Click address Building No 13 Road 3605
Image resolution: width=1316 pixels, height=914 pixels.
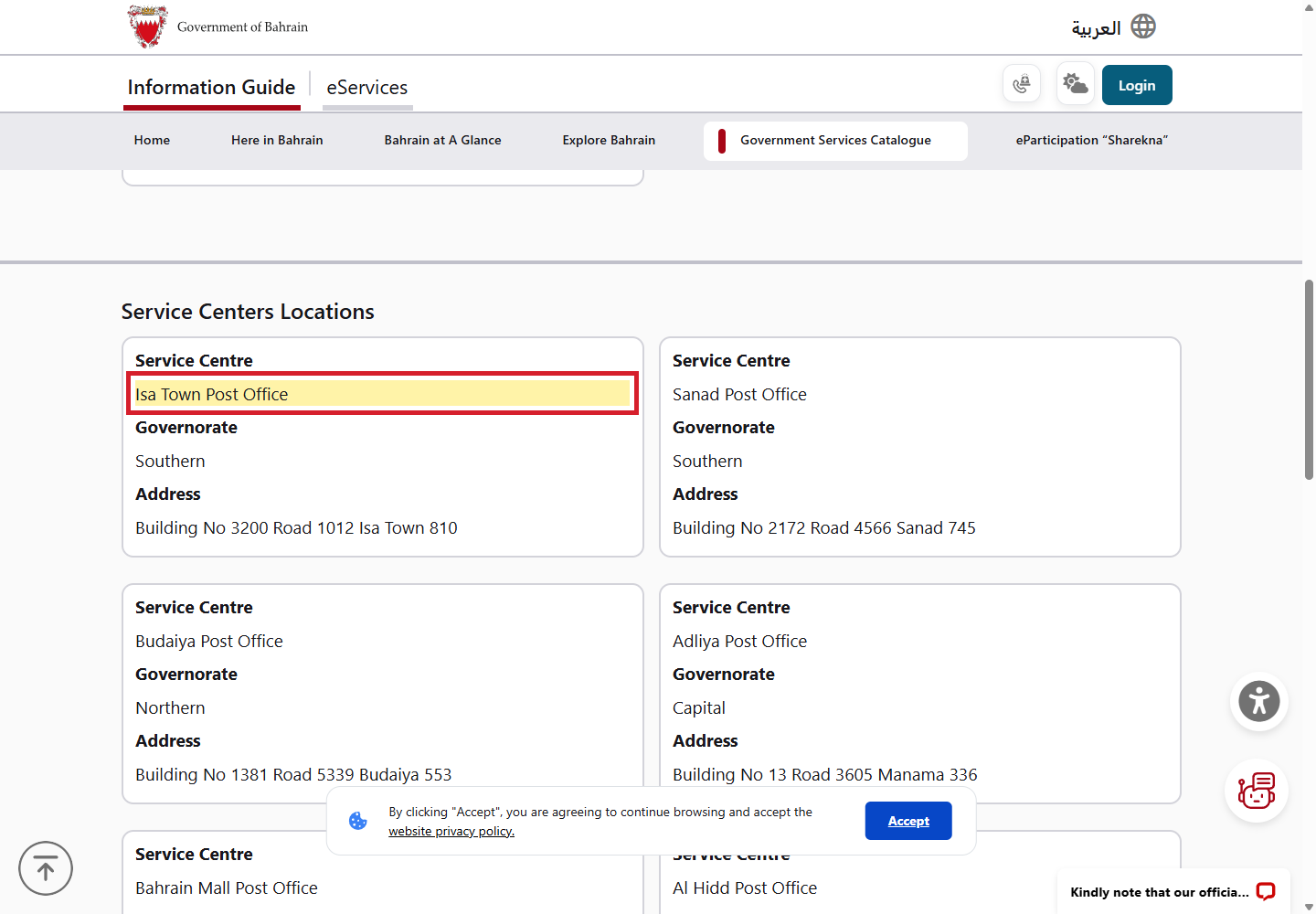[824, 774]
